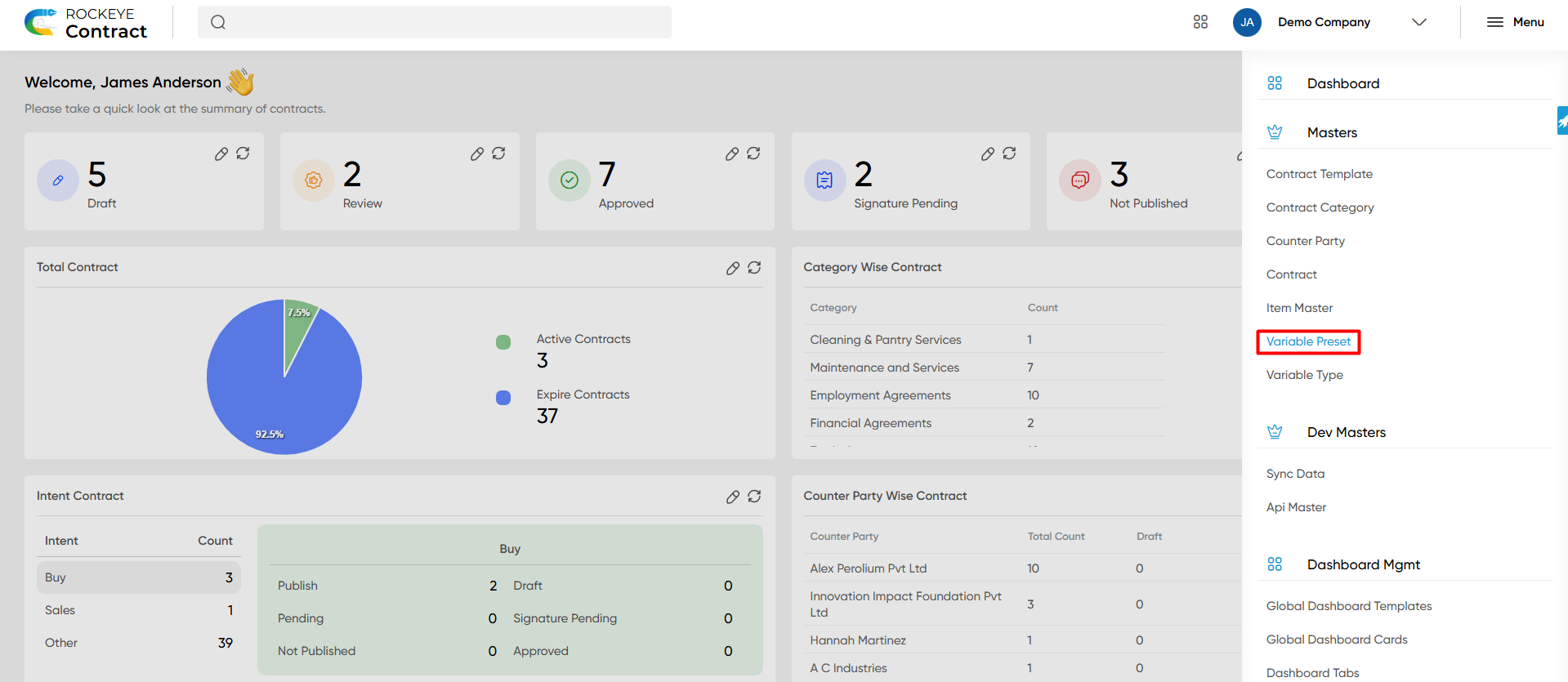Collapse the Dashboard Mgmt section header
The width and height of the screenshot is (1568, 682).
point(1405,564)
